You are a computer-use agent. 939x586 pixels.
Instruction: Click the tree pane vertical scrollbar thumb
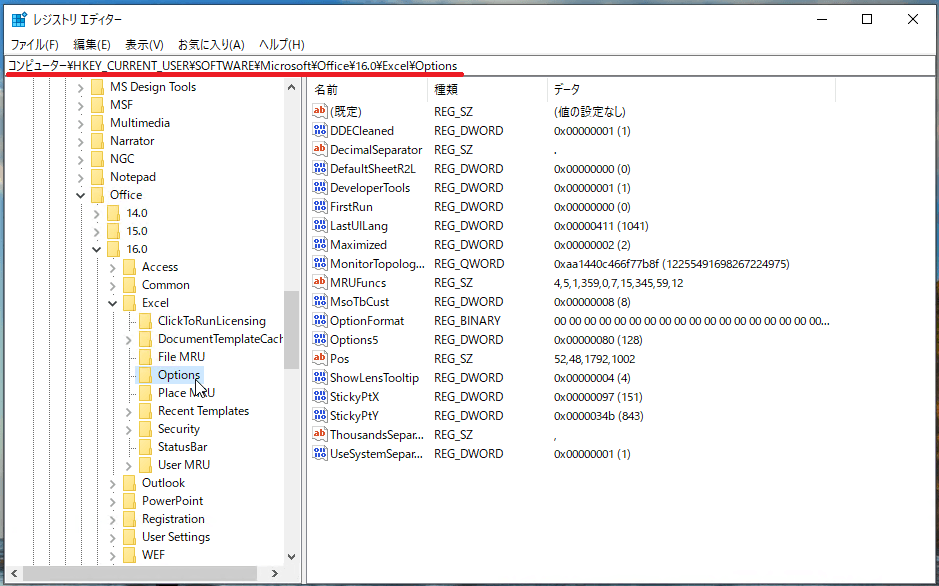pos(291,330)
